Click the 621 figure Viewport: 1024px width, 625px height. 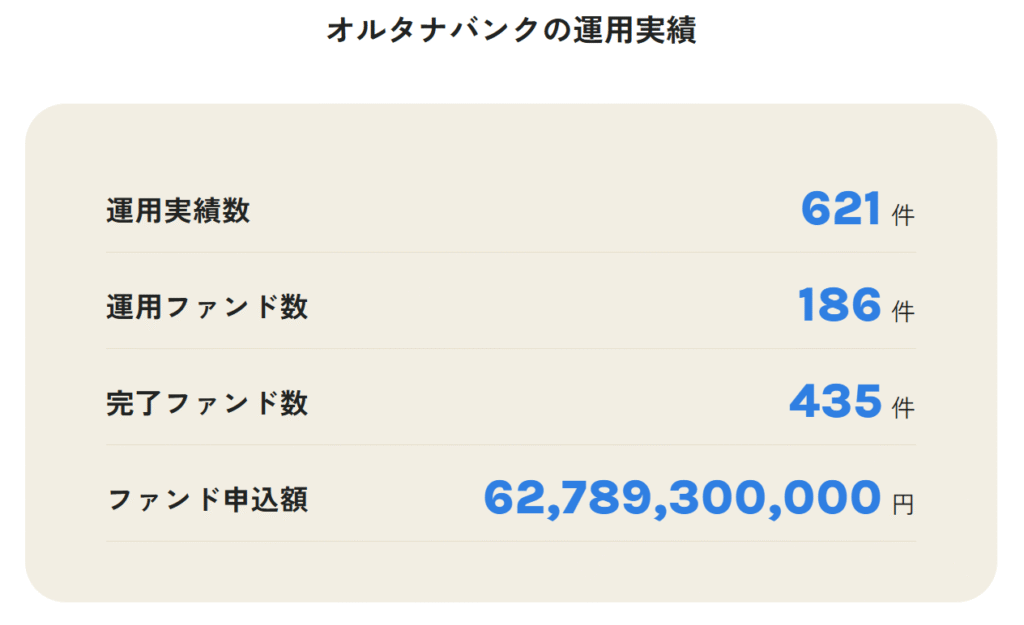tap(840, 210)
